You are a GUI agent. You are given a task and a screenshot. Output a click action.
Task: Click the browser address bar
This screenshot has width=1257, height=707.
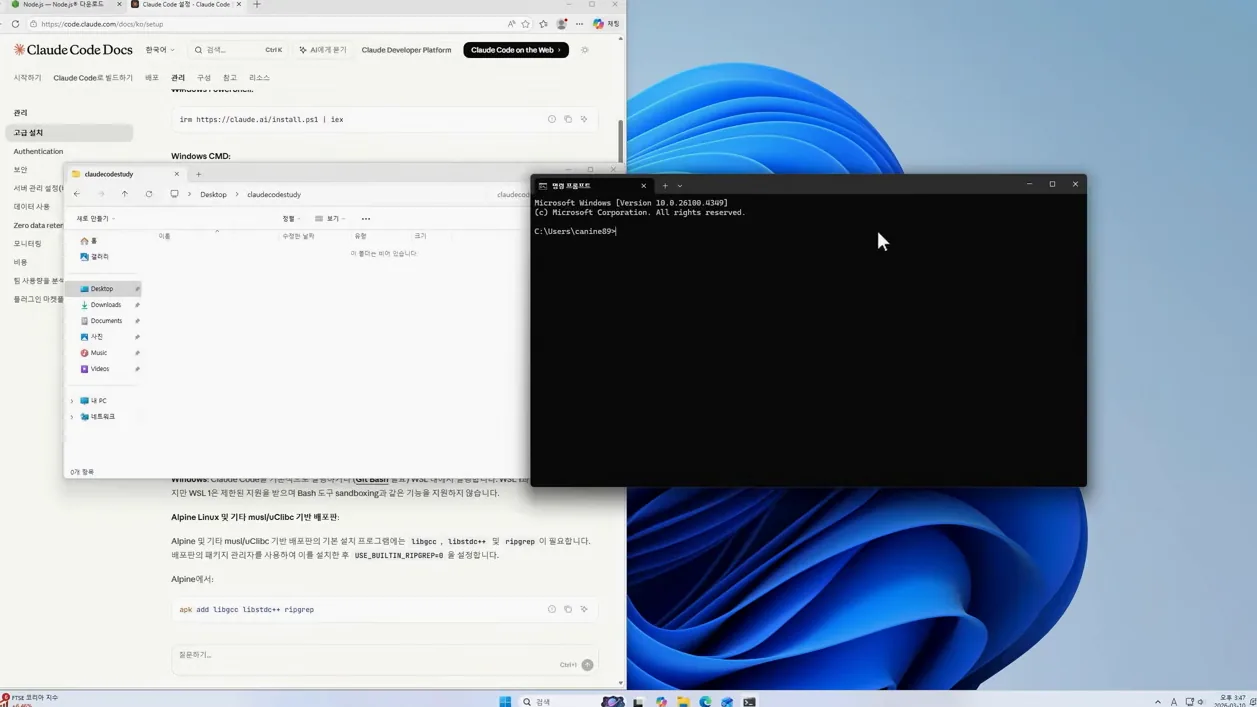click(x=265, y=24)
